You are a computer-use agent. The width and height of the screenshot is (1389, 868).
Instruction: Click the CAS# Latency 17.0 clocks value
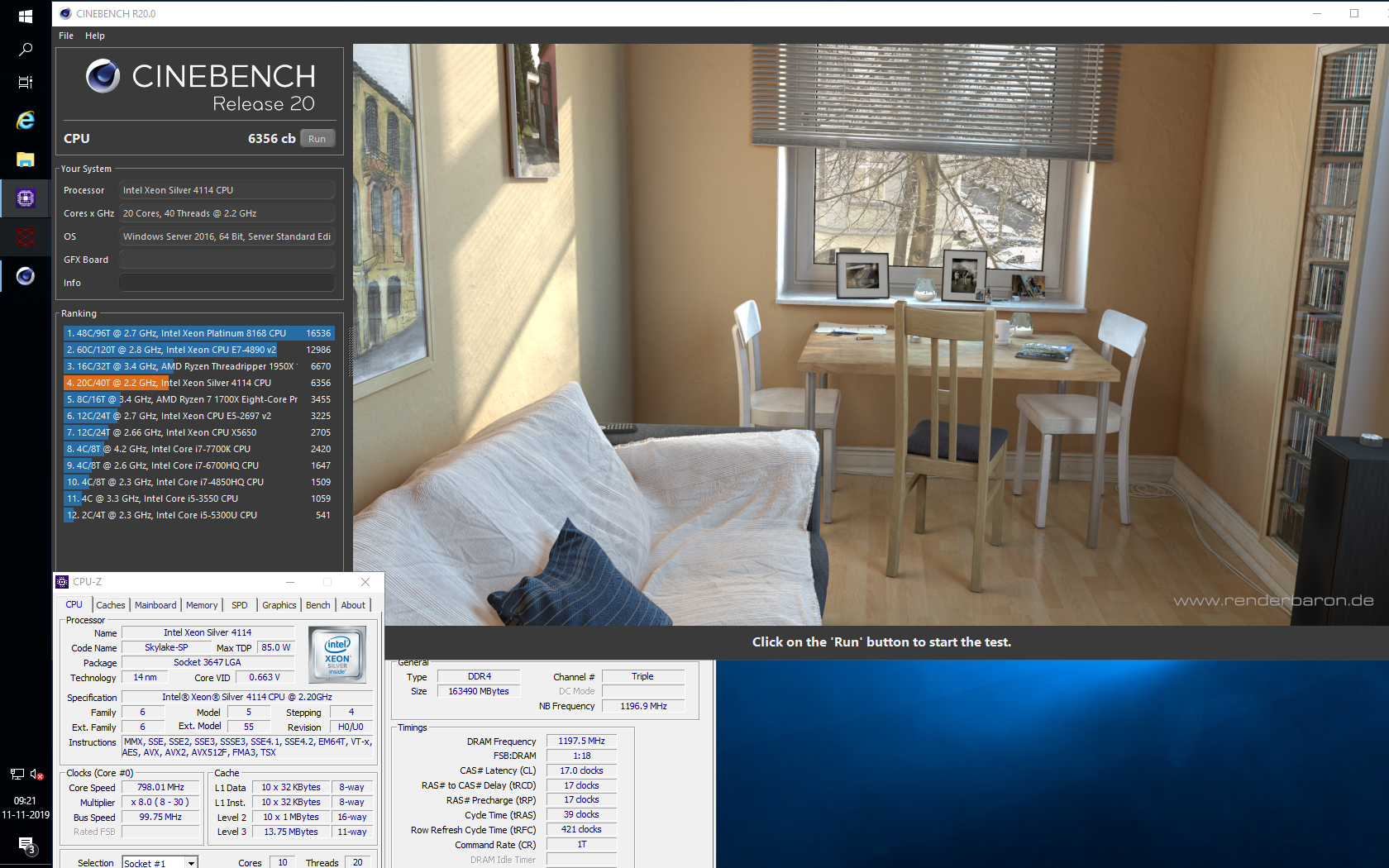point(581,770)
